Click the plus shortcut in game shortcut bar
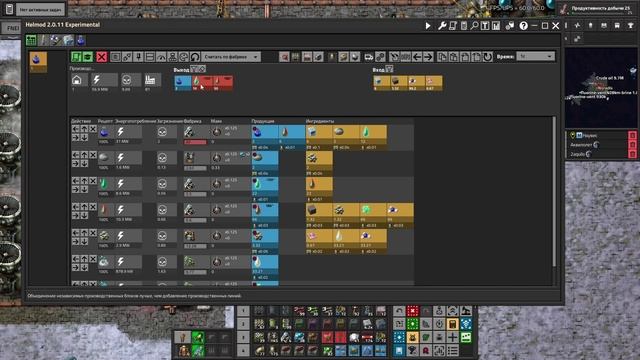This screenshot has height=360, width=640. coord(453,337)
